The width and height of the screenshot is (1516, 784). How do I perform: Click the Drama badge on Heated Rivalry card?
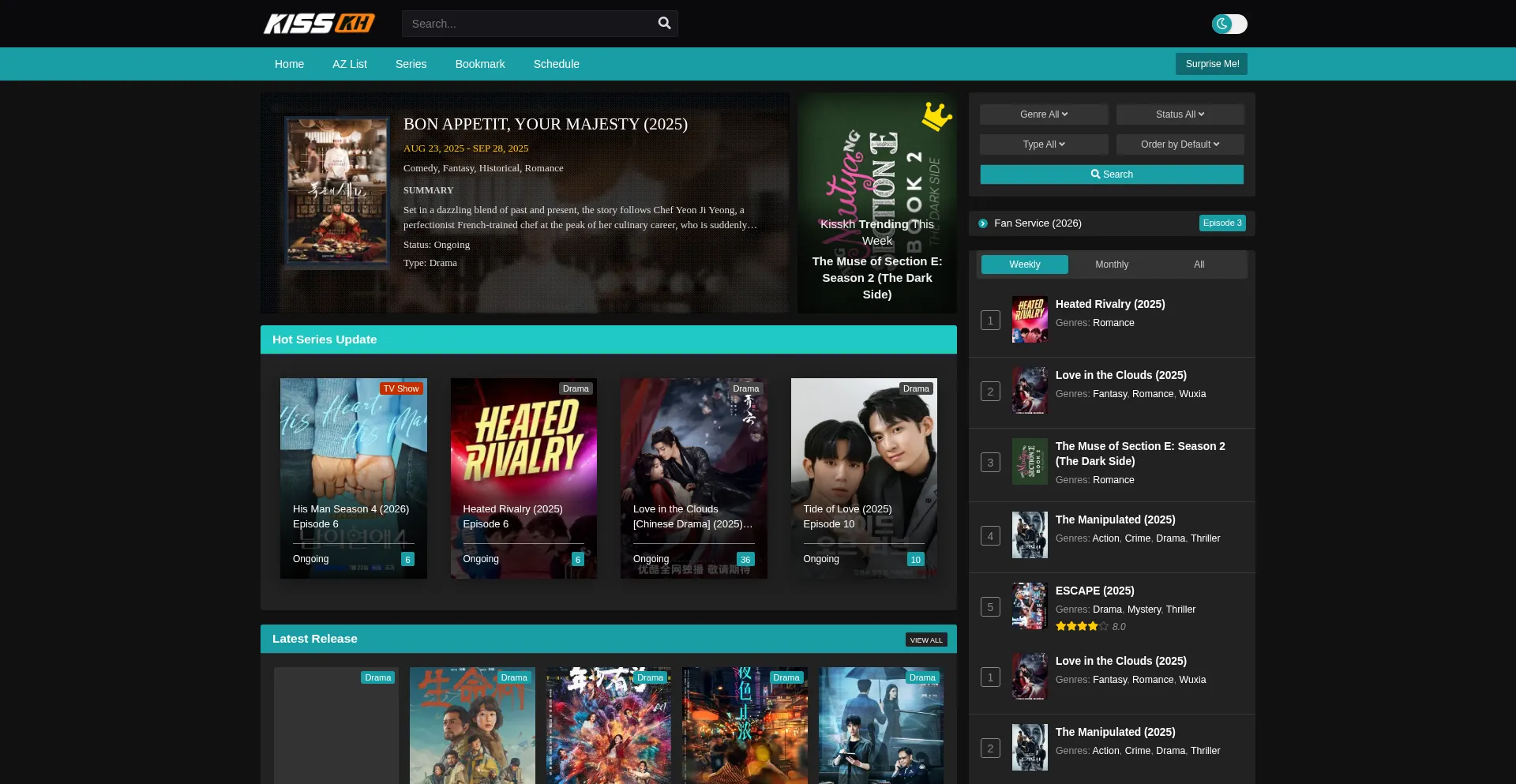[576, 388]
